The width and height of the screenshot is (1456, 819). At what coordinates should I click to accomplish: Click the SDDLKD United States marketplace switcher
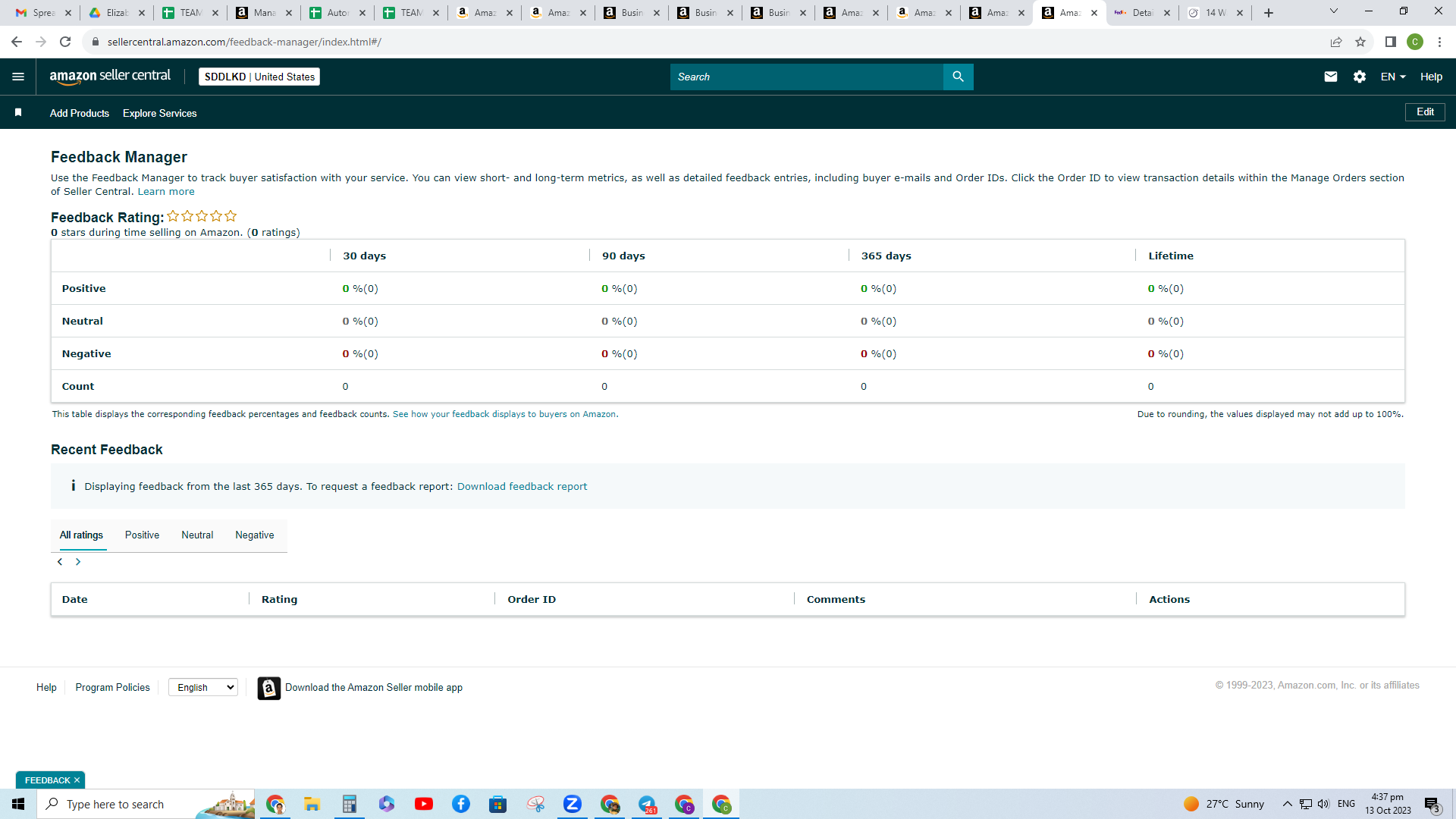(259, 77)
